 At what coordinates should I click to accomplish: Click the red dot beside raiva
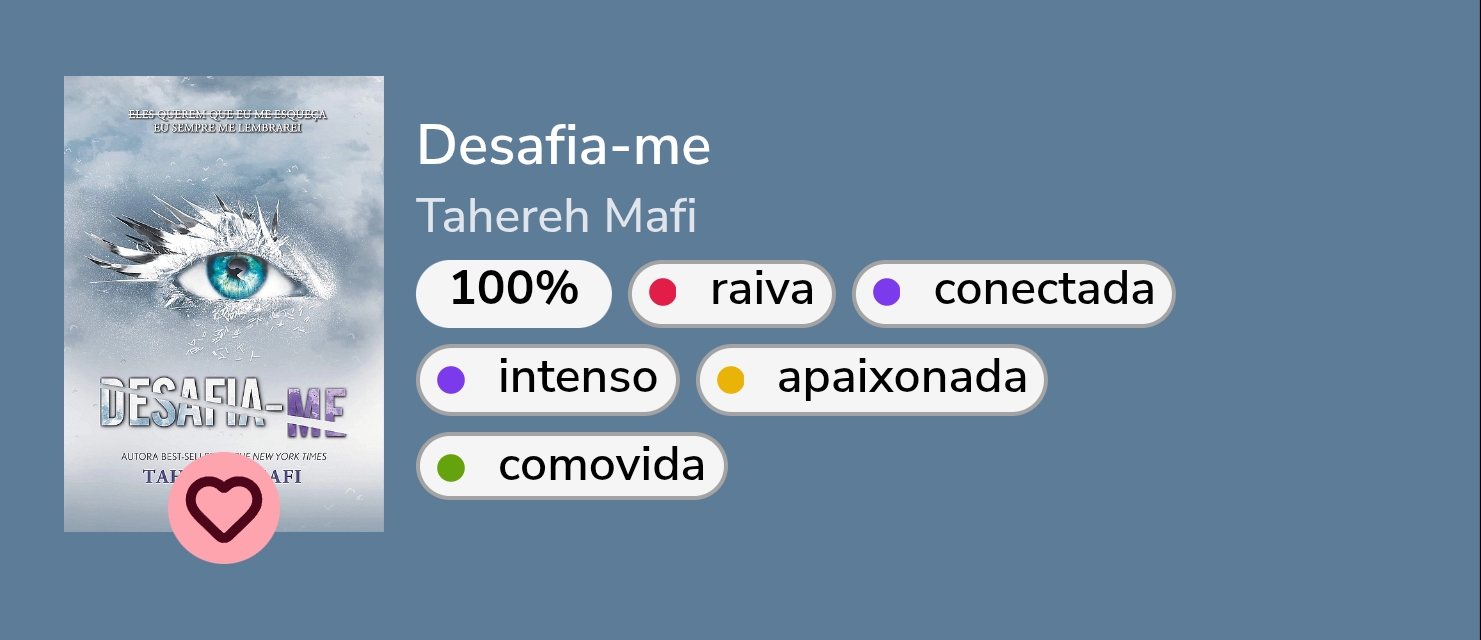tap(663, 292)
